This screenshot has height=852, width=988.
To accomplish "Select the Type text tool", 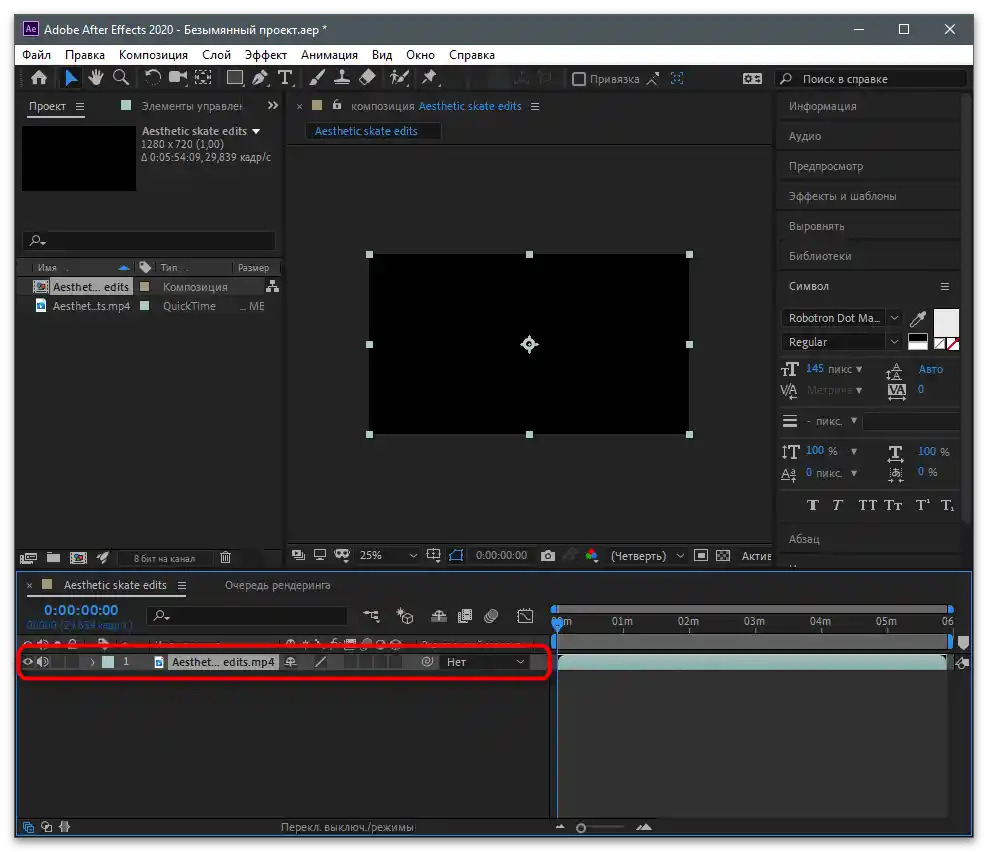I will pyautogui.click(x=285, y=78).
